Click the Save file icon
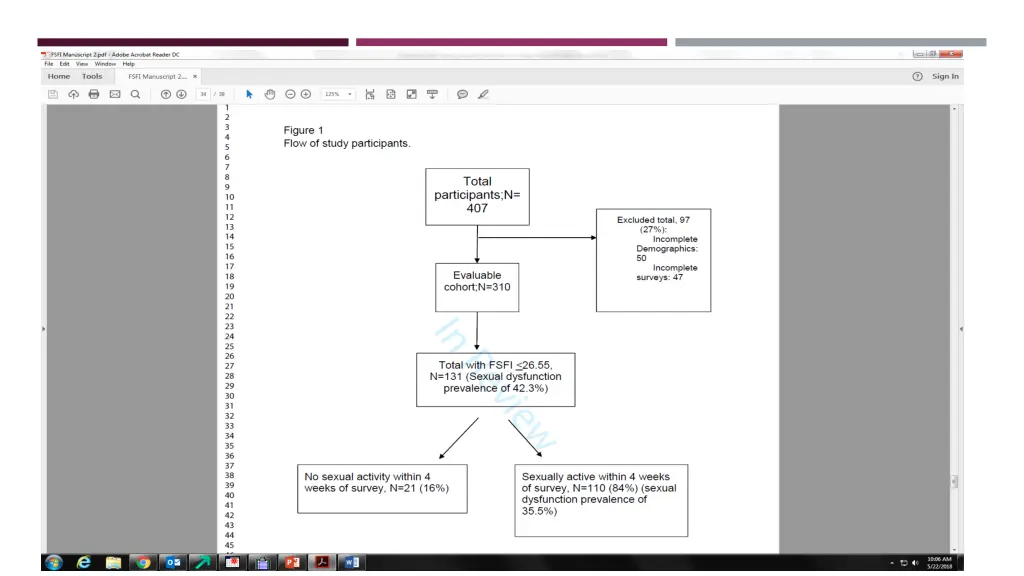The height and width of the screenshot is (576, 1024). pos(53,94)
